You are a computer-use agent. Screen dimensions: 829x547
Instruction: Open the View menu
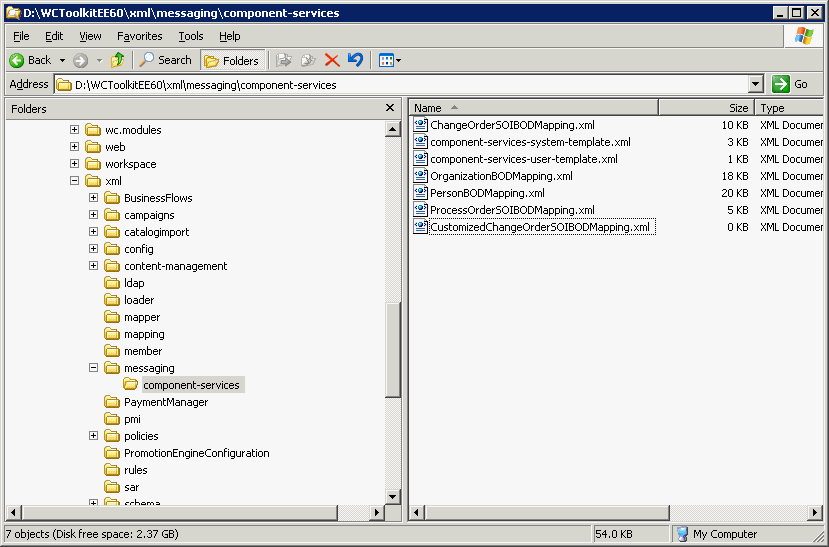90,36
